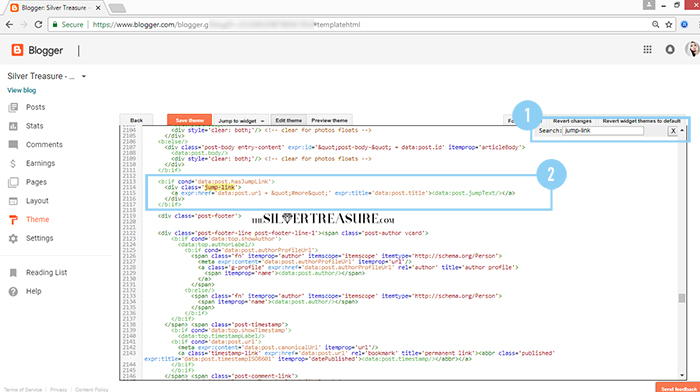Screen dimensions: 700x392
Task: Click code line number 2119
Action: (129, 216)
